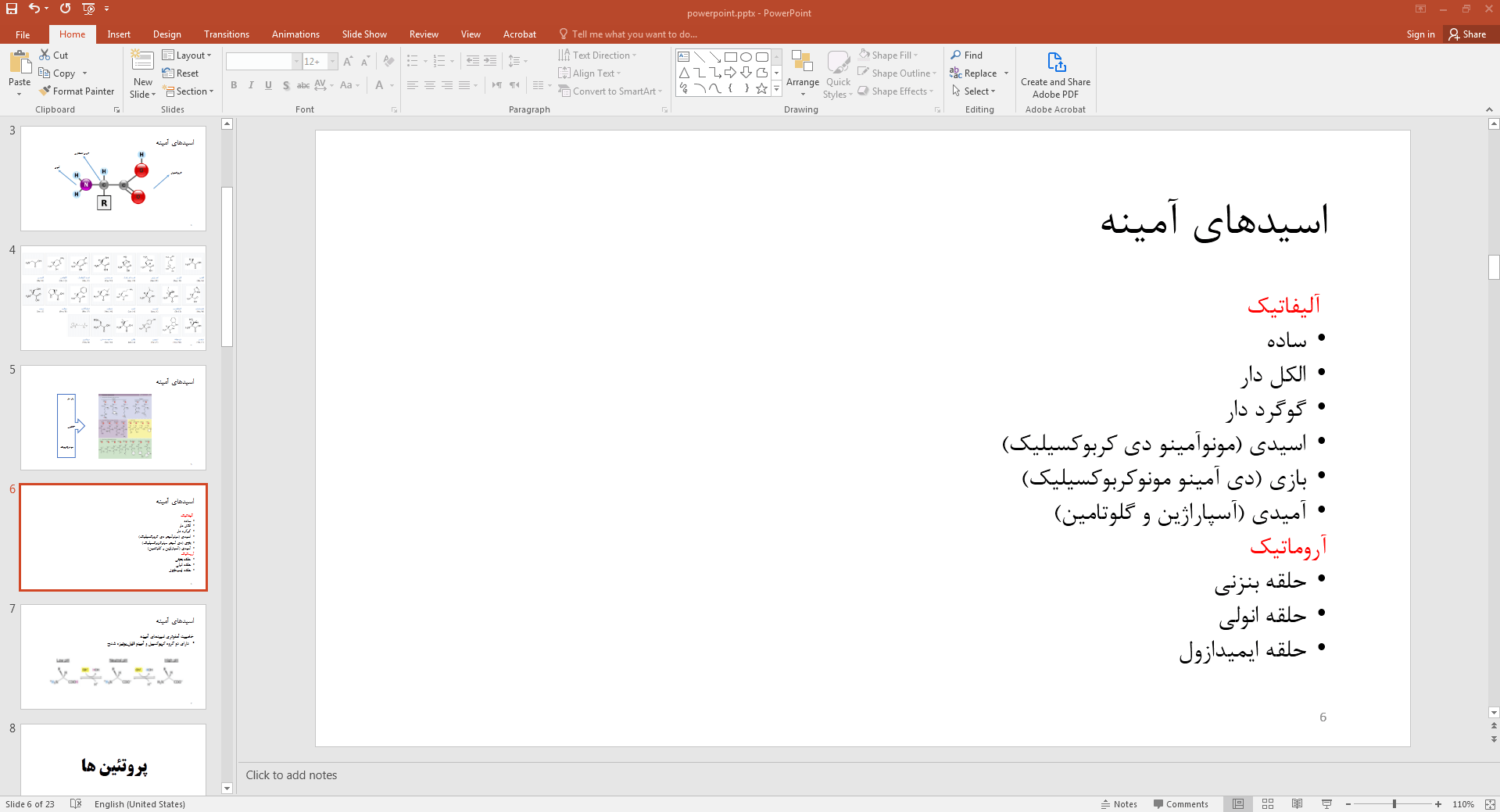Expand the Select dropdown in Editing
Screen dimensions: 1500x812
(x=974, y=91)
